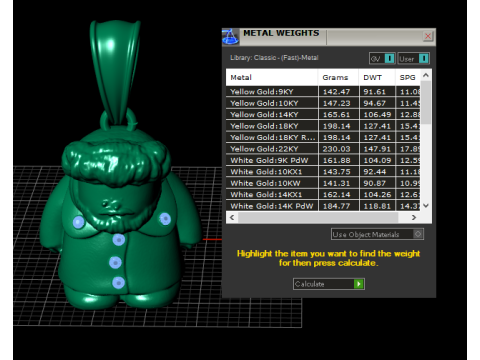Click the 230.03 grams value

(x=337, y=149)
